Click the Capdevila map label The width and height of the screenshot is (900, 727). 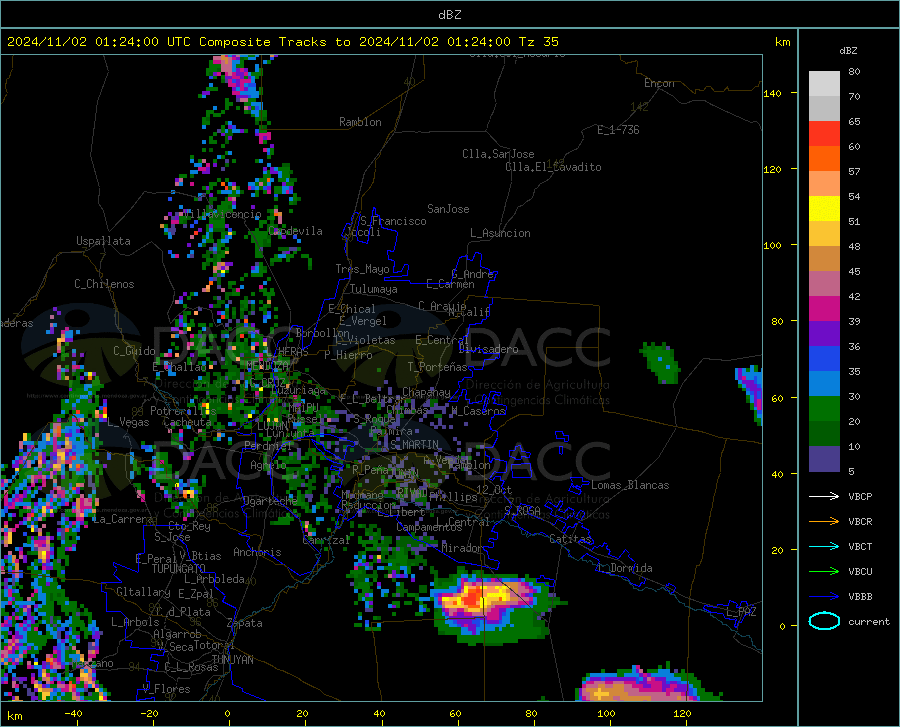point(295,231)
